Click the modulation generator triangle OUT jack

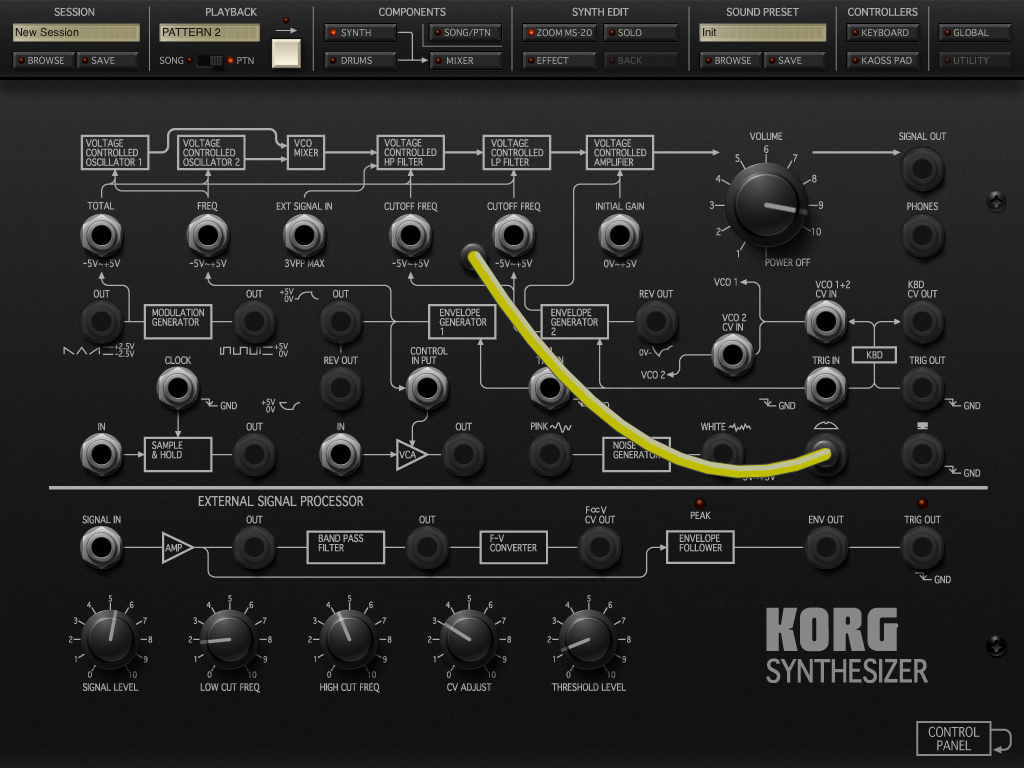tap(101, 321)
